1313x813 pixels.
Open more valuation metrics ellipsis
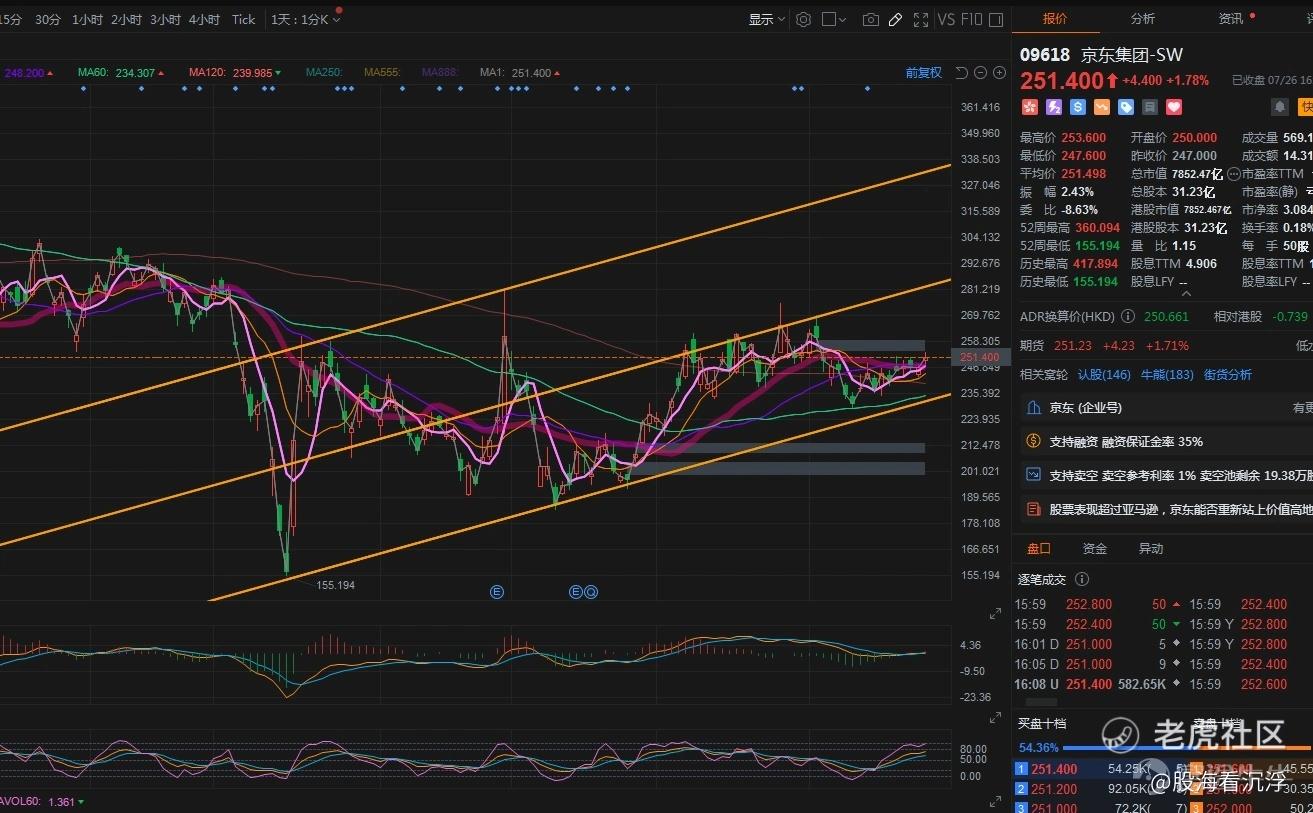[x=1233, y=174]
